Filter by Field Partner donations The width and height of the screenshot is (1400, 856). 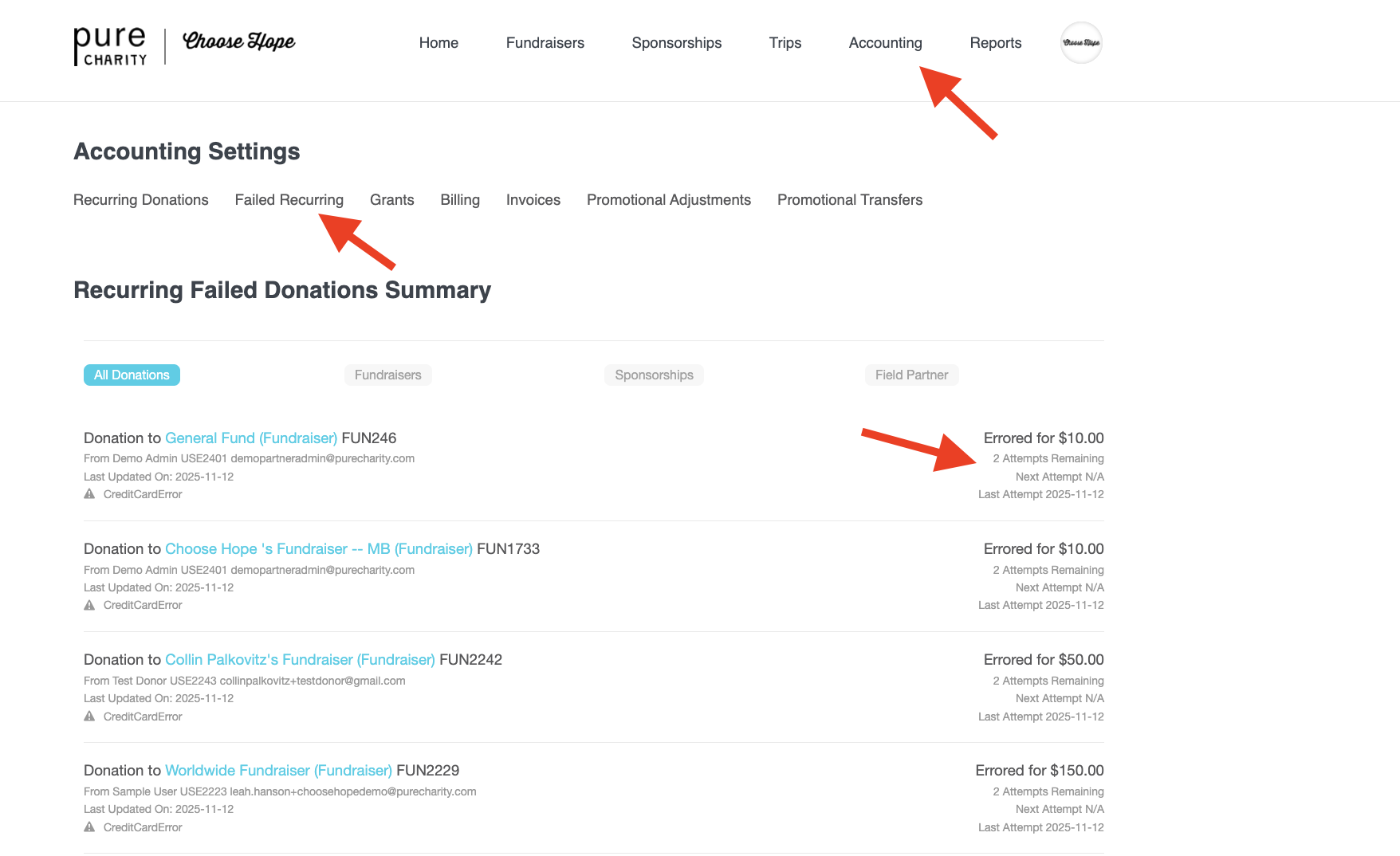(x=911, y=375)
